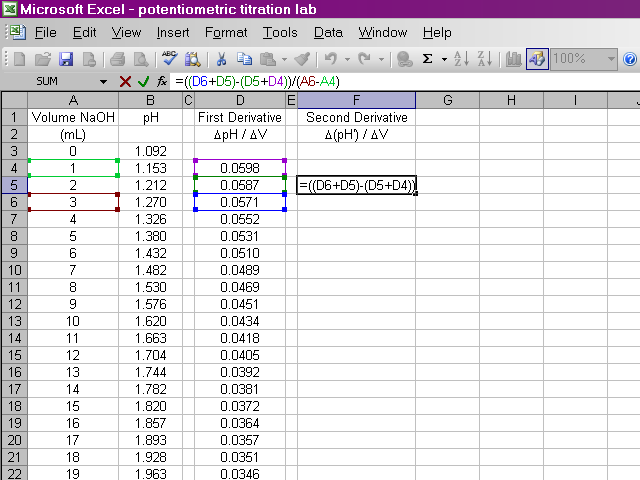Viewport: 640px width, 480px height.
Task: Click the New workbook icon
Action: pos(19,60)
